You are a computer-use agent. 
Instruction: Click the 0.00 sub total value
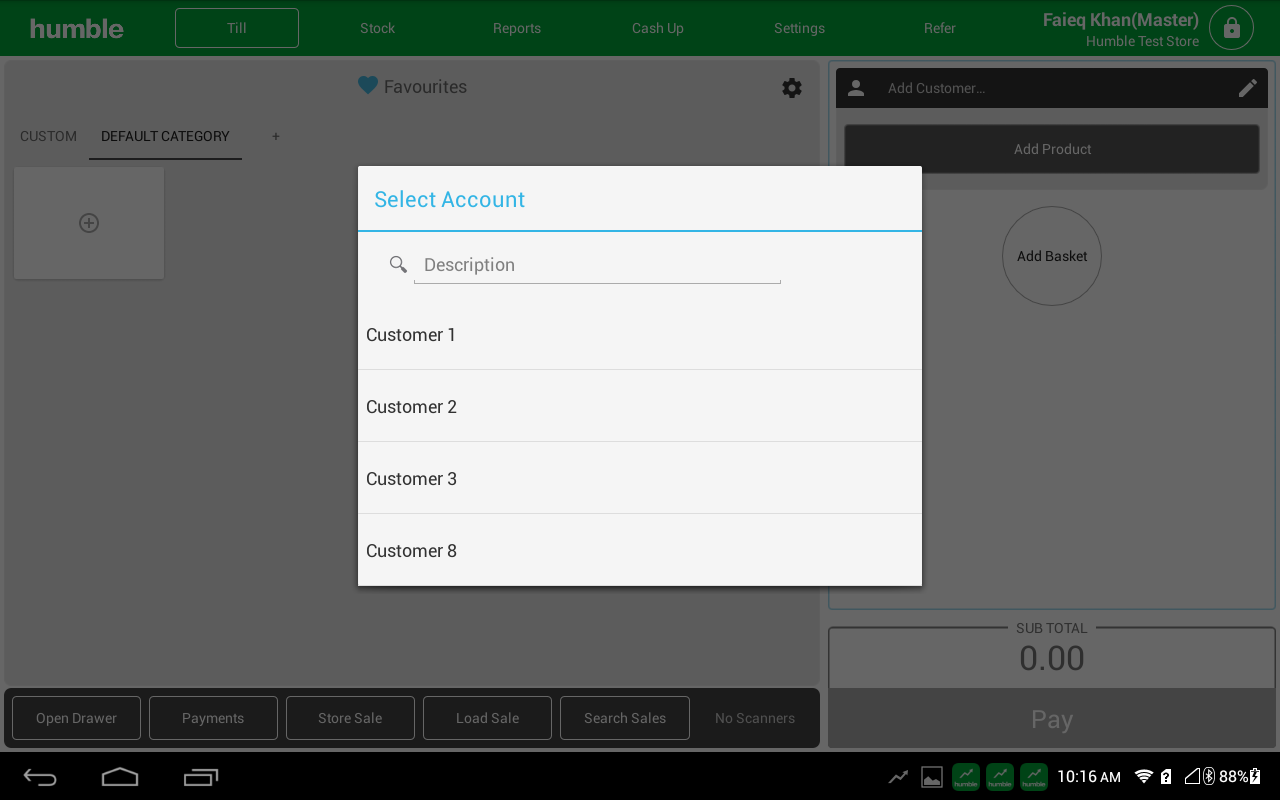[x=1052, y=658]
